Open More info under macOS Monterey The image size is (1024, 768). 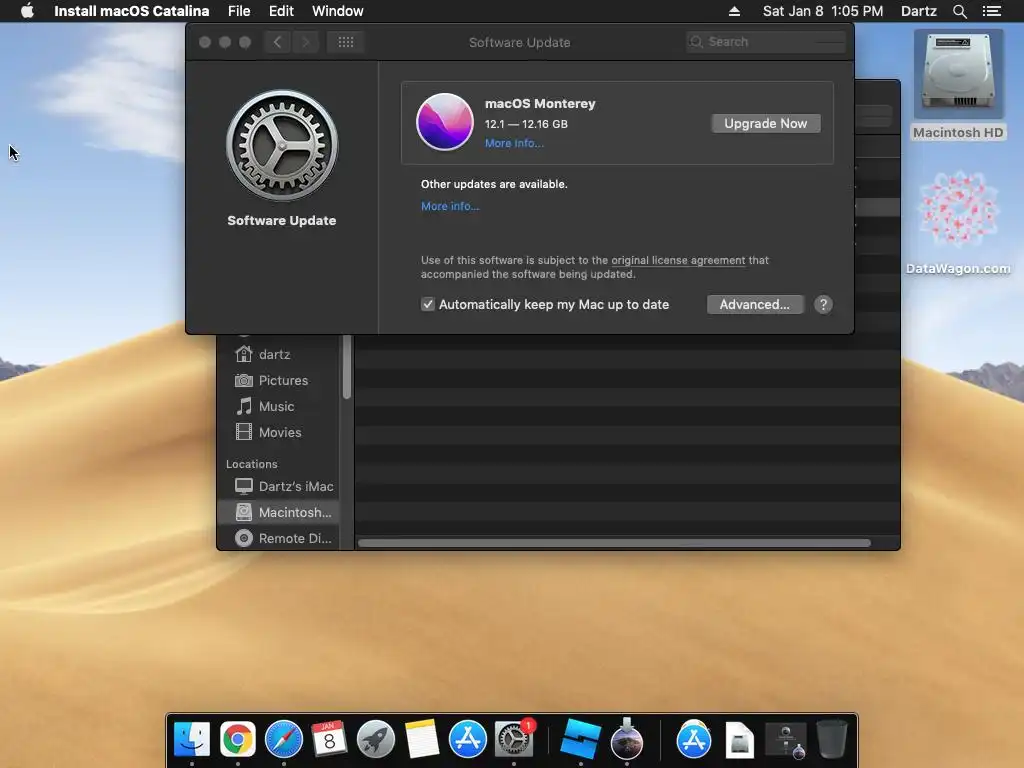[514, 143]
